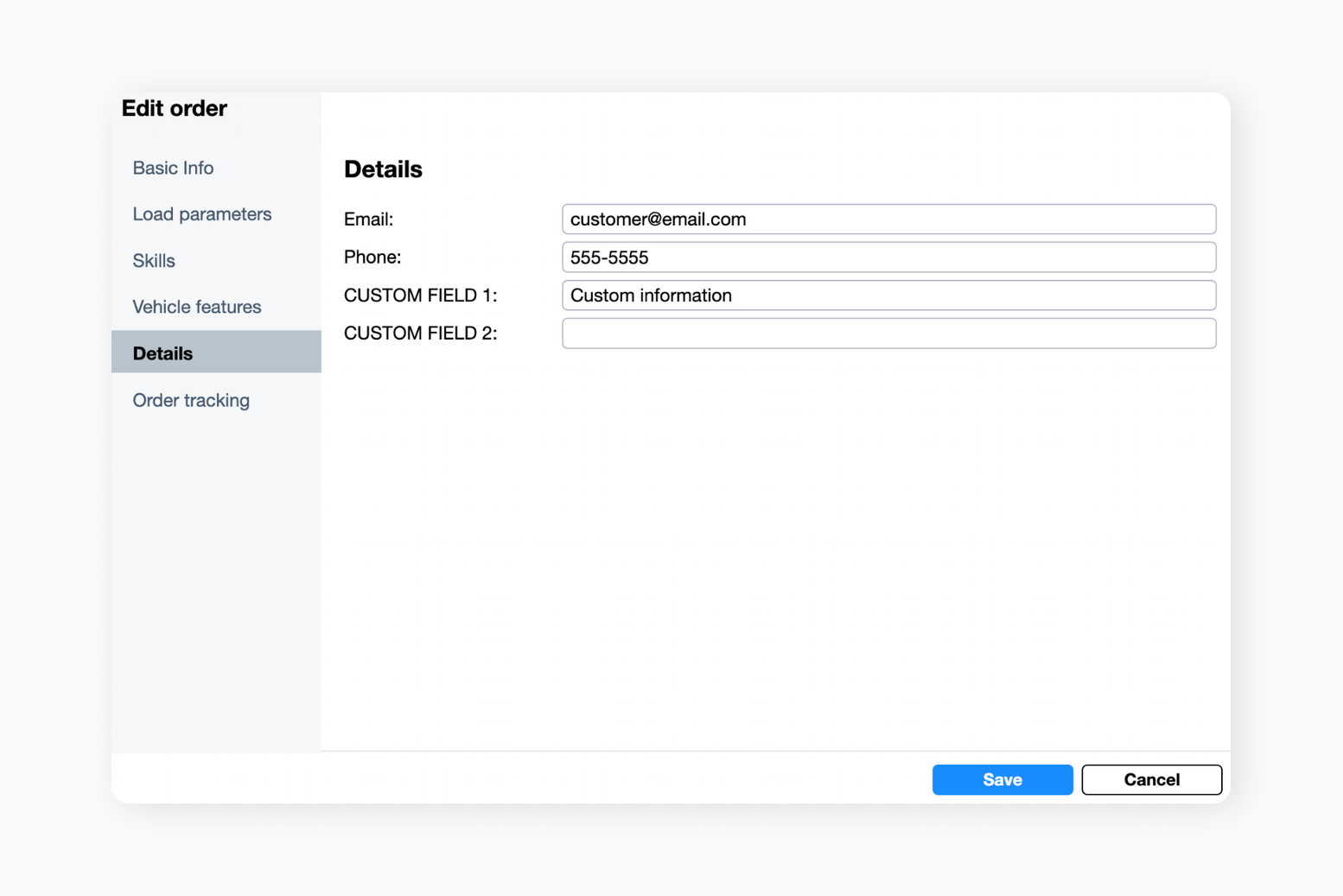Click the CUSTOM FIELD 2: label

point(420,334)
